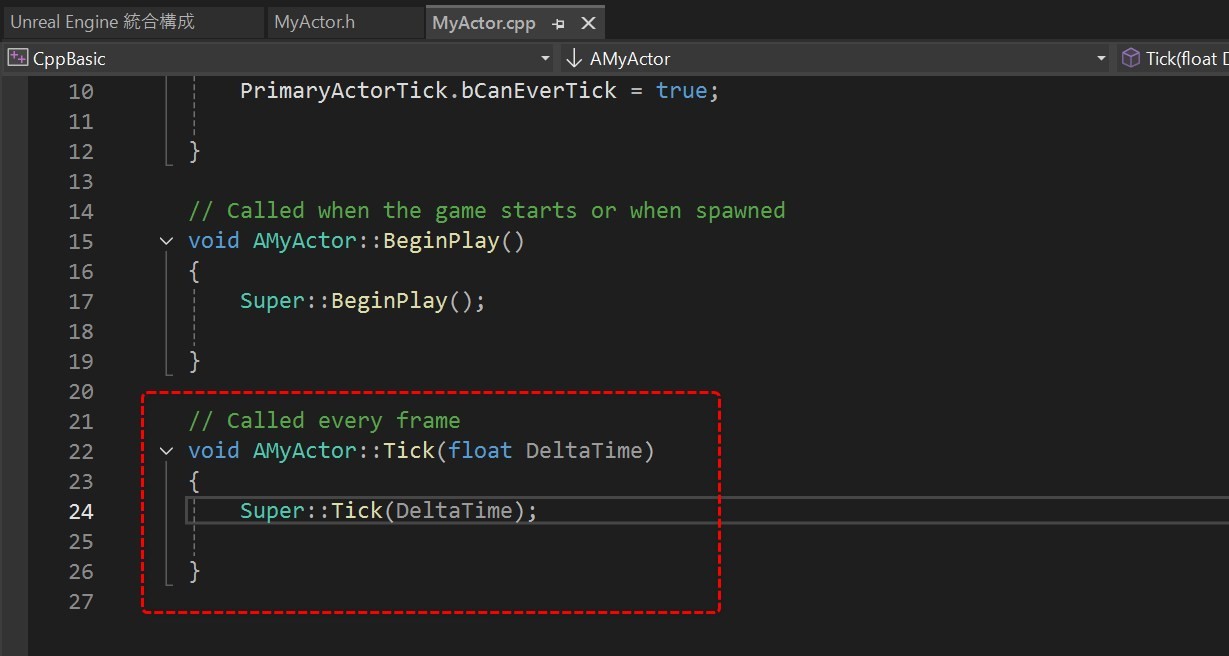Open the CppBasic project dropdown
The width and height of the screenshot is (1229, 656).
click(545, 58)
